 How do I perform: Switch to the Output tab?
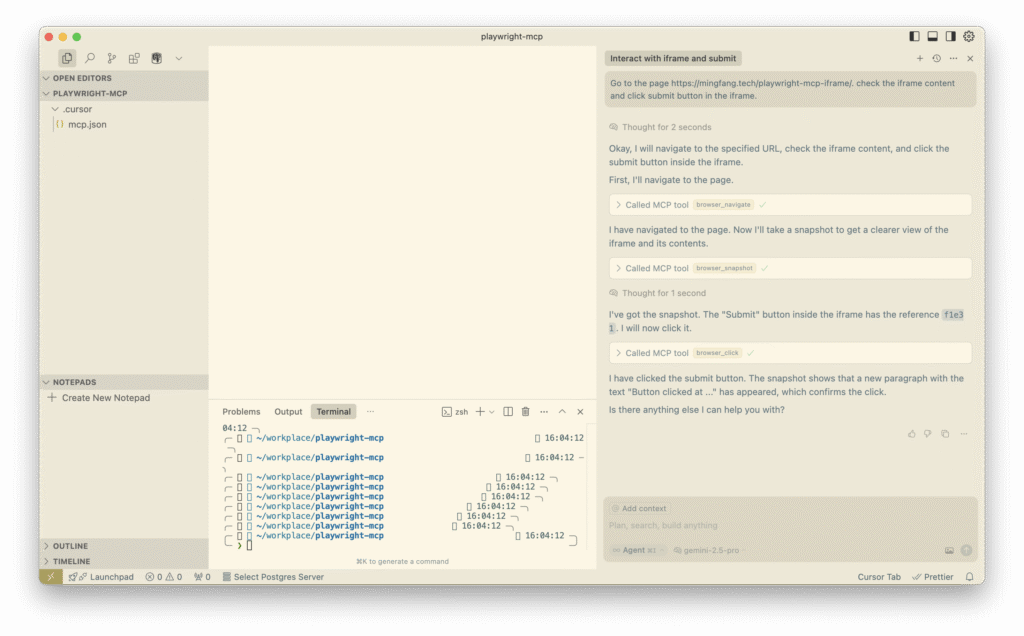coord(288,412)
